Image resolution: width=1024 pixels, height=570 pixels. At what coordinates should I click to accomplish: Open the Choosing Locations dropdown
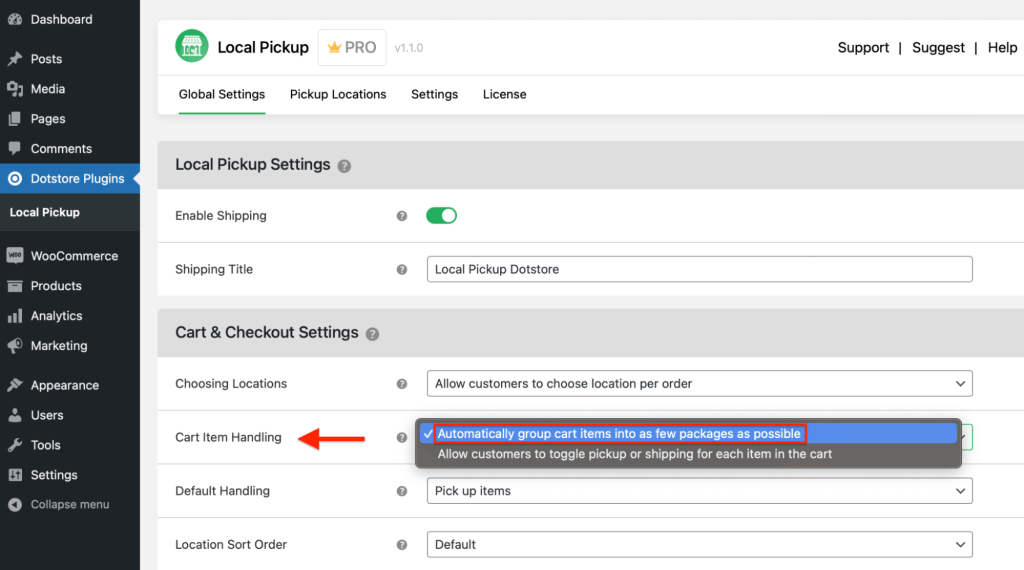pos(699,384)
